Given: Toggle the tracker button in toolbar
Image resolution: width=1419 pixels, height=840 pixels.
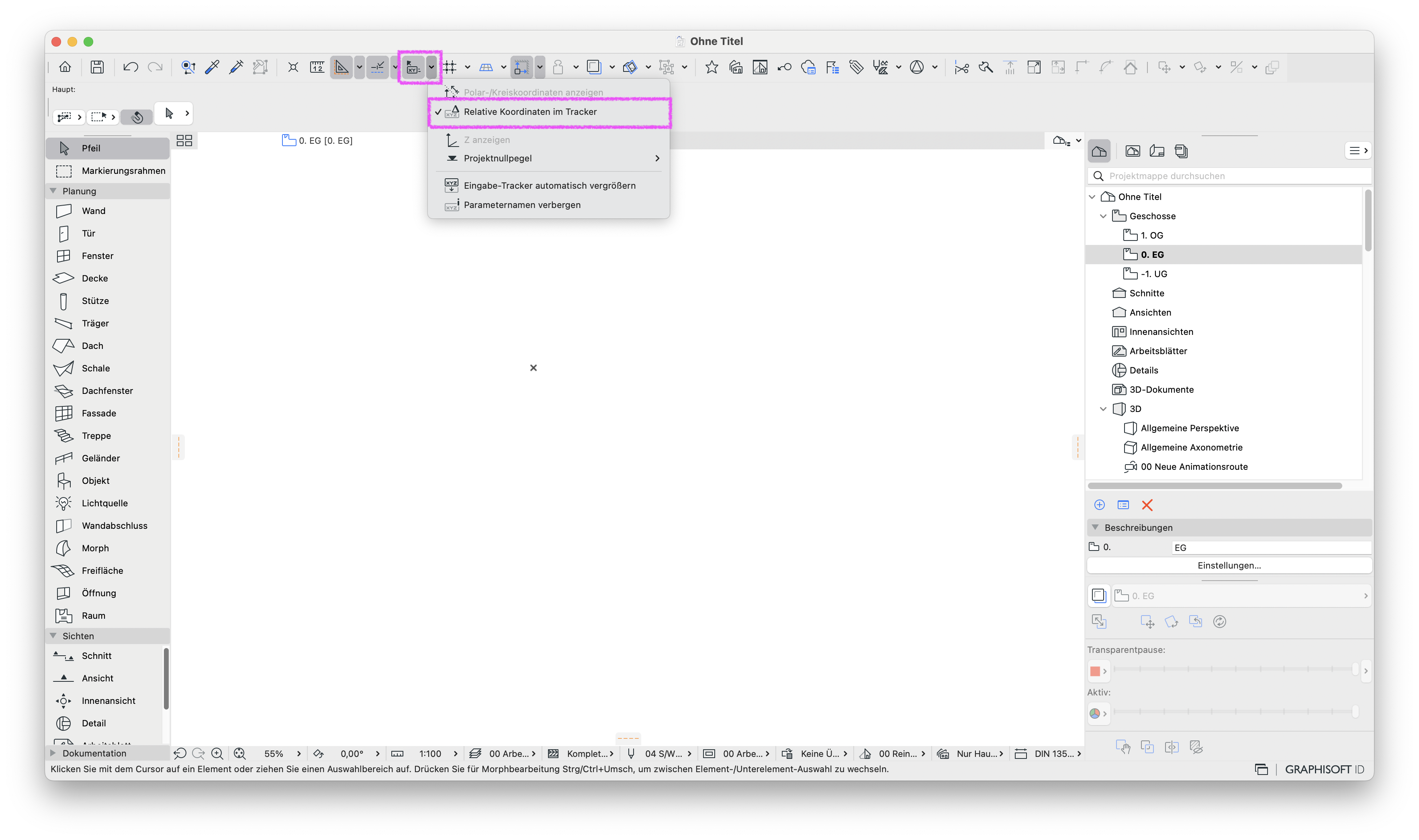Looking at the screenshot, I should click(x=413, y=67).
